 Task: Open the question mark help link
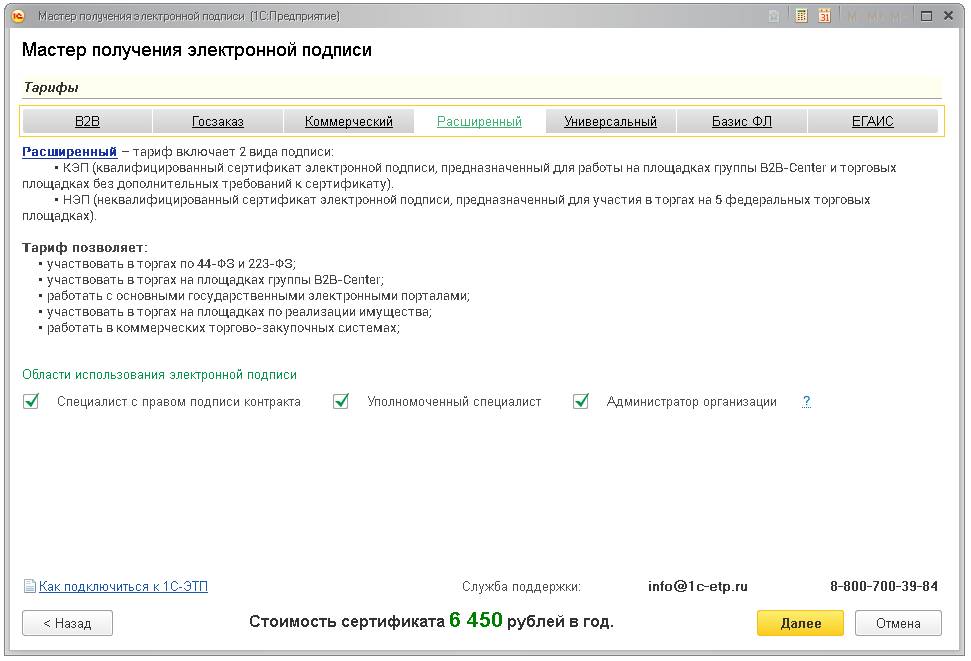point(806,401)
